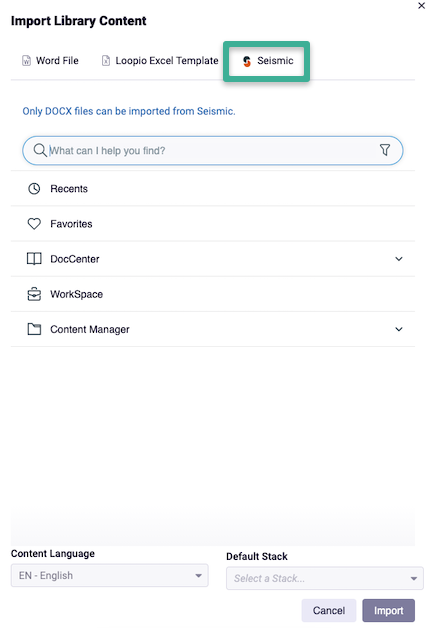The height and width of the screenshot is (628, 428).
Task: Click the Seismic logo icon
Action: (247, 61)
